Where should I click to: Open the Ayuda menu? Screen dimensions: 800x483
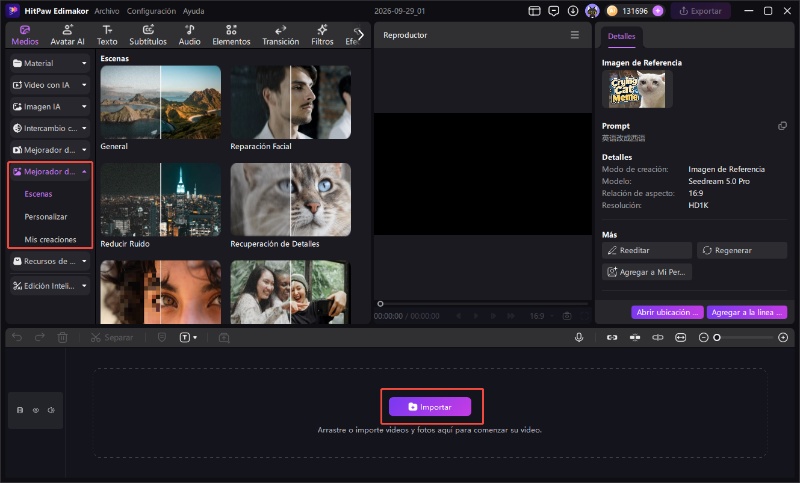click(x=193, y=11)
